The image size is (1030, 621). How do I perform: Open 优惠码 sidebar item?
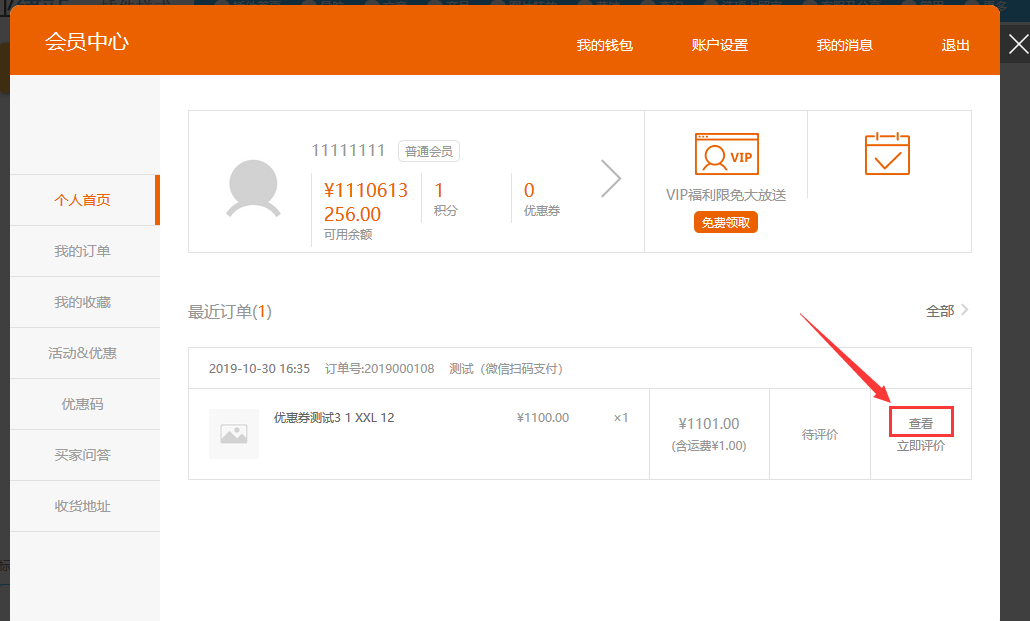[x=83, y=404]
